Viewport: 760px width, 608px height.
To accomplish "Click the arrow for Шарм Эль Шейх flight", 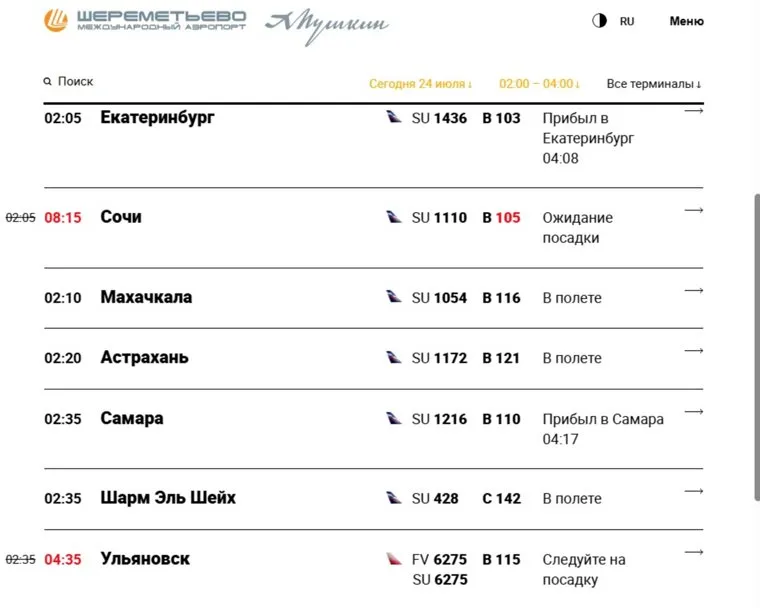I will click(x=693, y=491).
